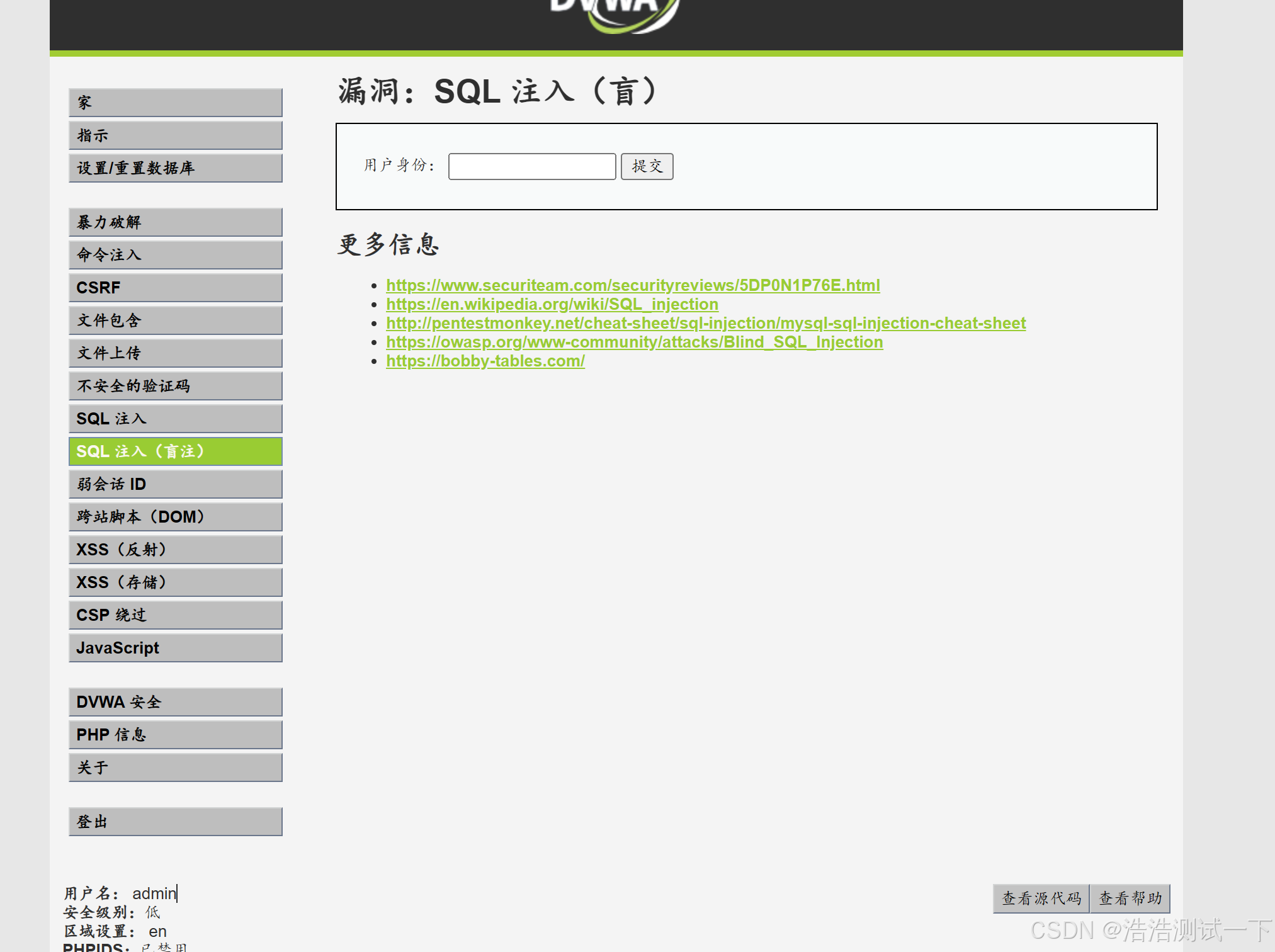Select 文件上传 in sidebar
This screenshot has height=952, width=1275.
coord(175,353)
